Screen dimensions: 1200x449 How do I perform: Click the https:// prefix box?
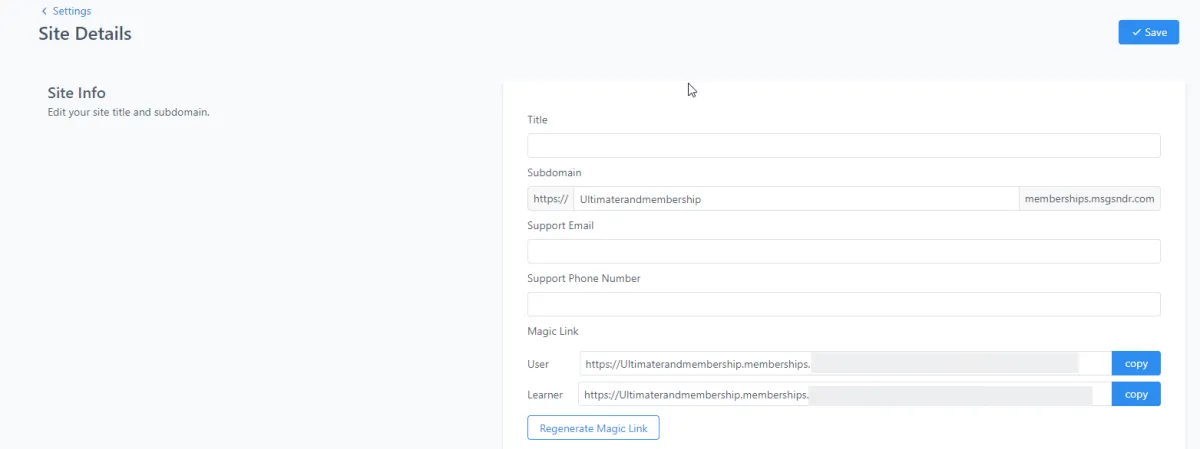coord(550,199)
